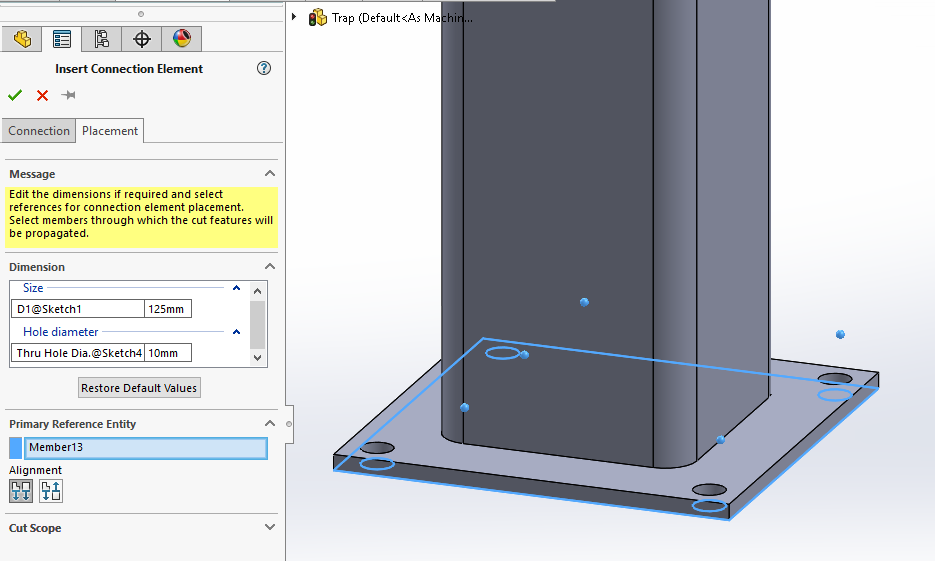The image size is (935, 561).
Task: Choose the first alignment option icon
Action: coord(21,491)
